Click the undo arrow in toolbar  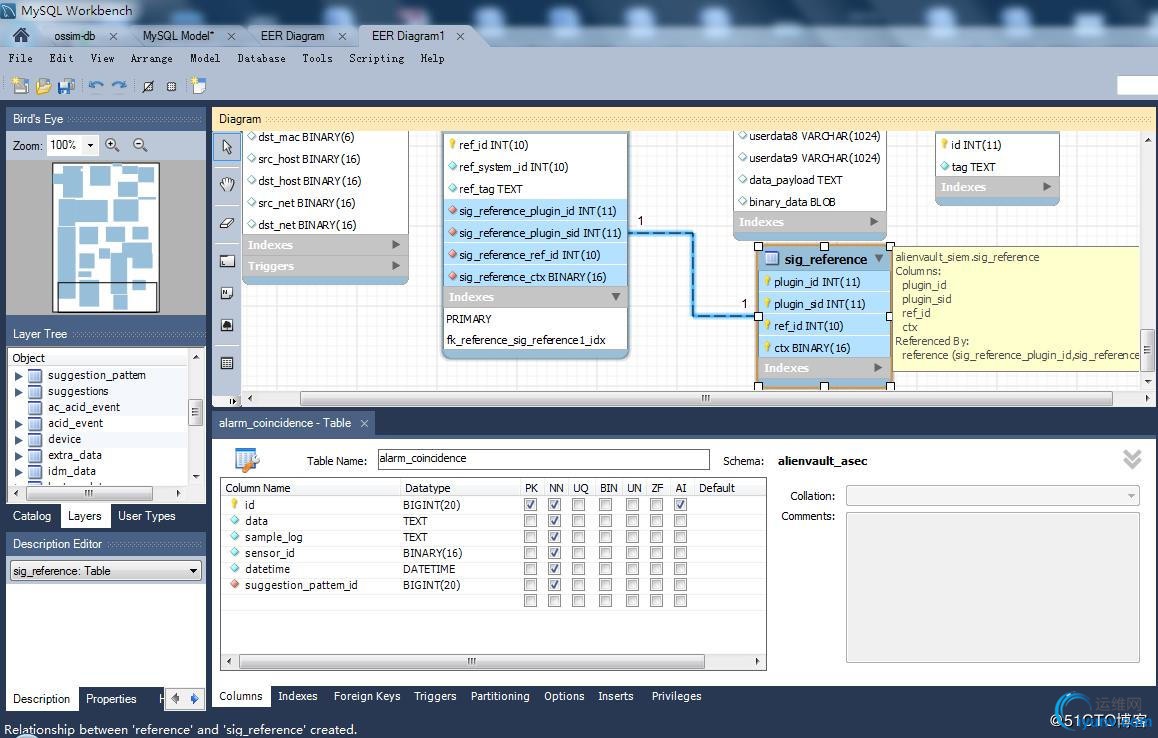96,87
